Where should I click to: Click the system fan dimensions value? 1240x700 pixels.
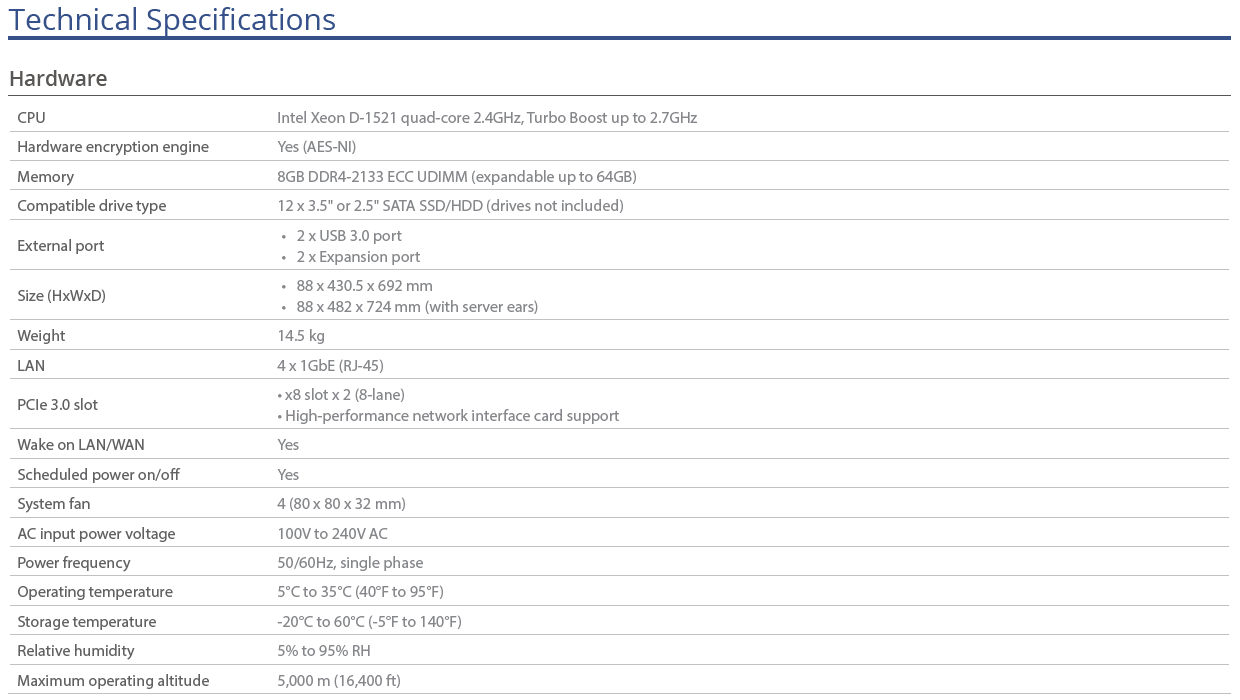click(341, 504)
